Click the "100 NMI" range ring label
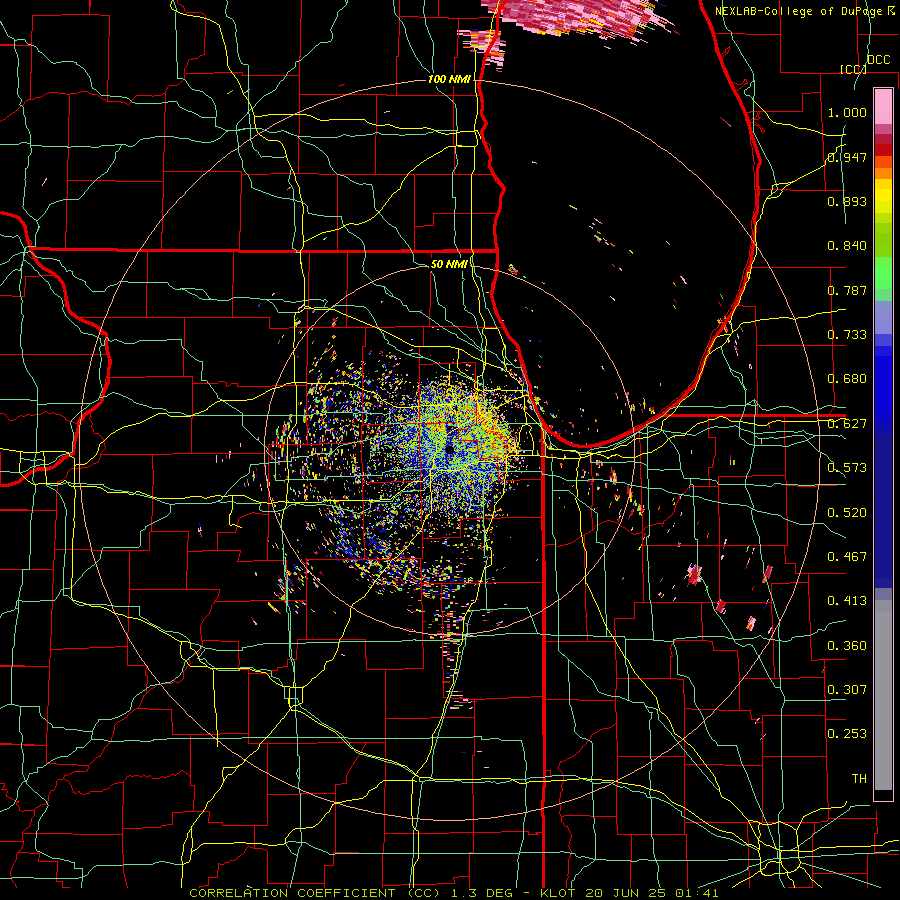 (x=449, y=79)
